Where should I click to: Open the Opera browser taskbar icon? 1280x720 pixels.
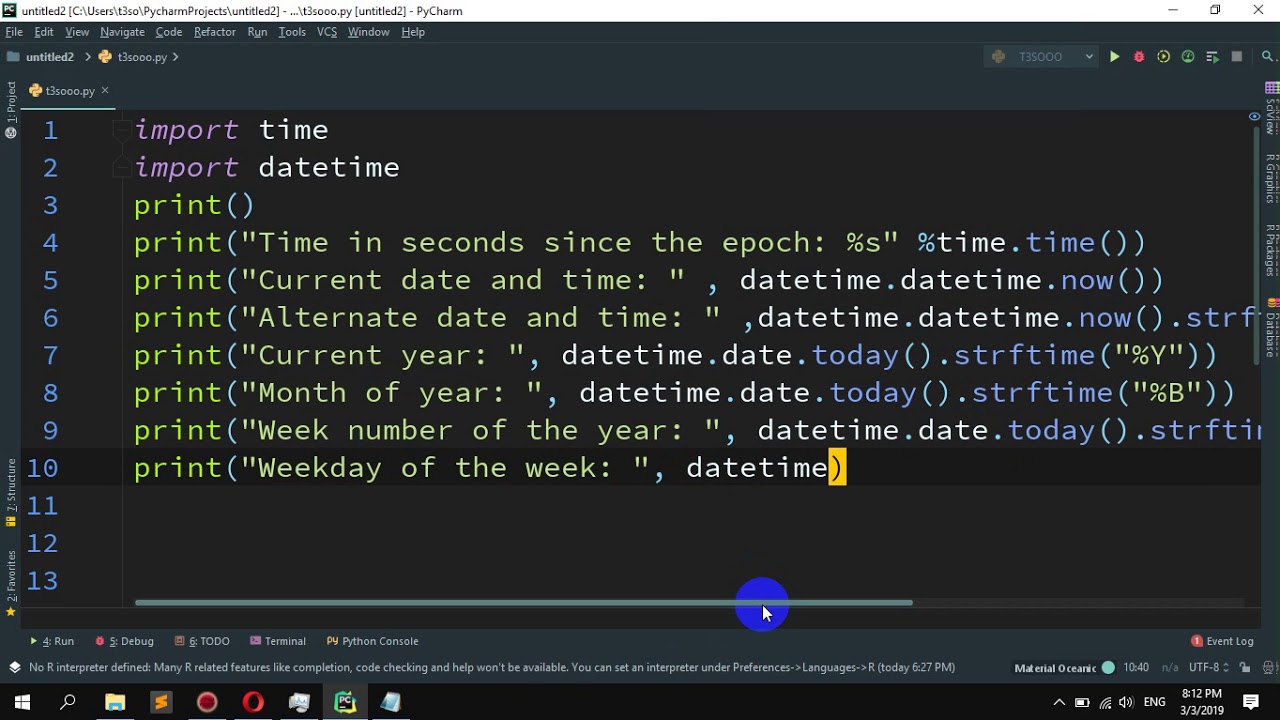(x=253, y=703)
